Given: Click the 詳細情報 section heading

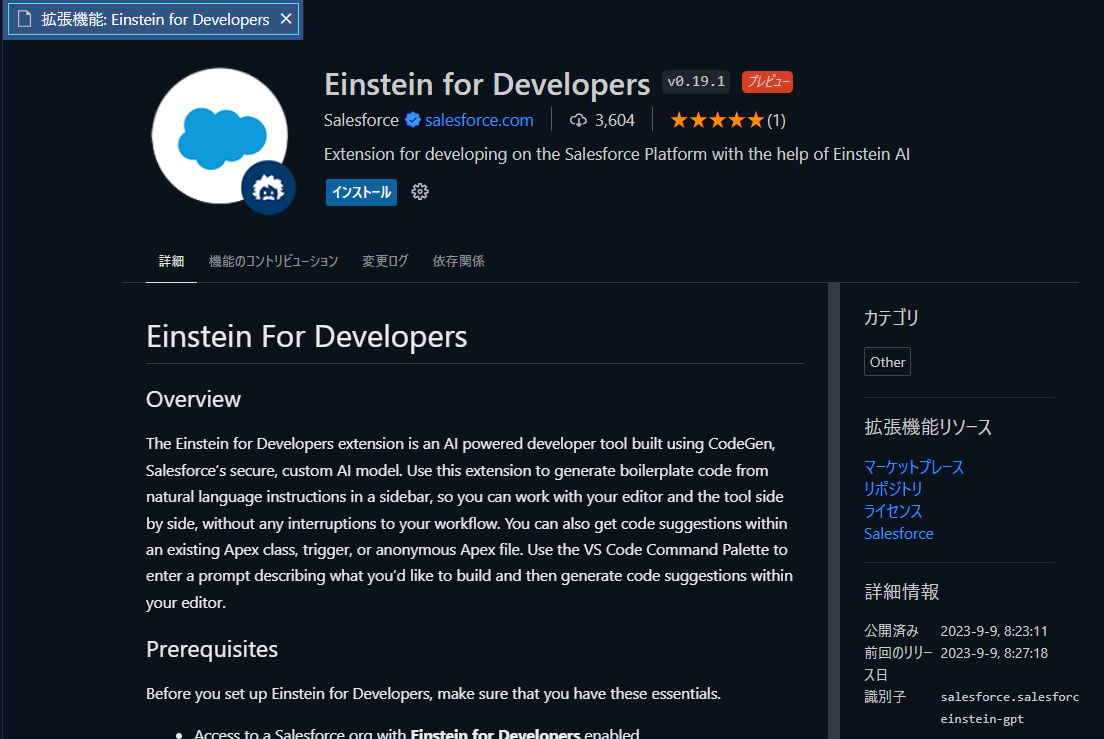Looking at the screenshot, I should coord(901,592).
